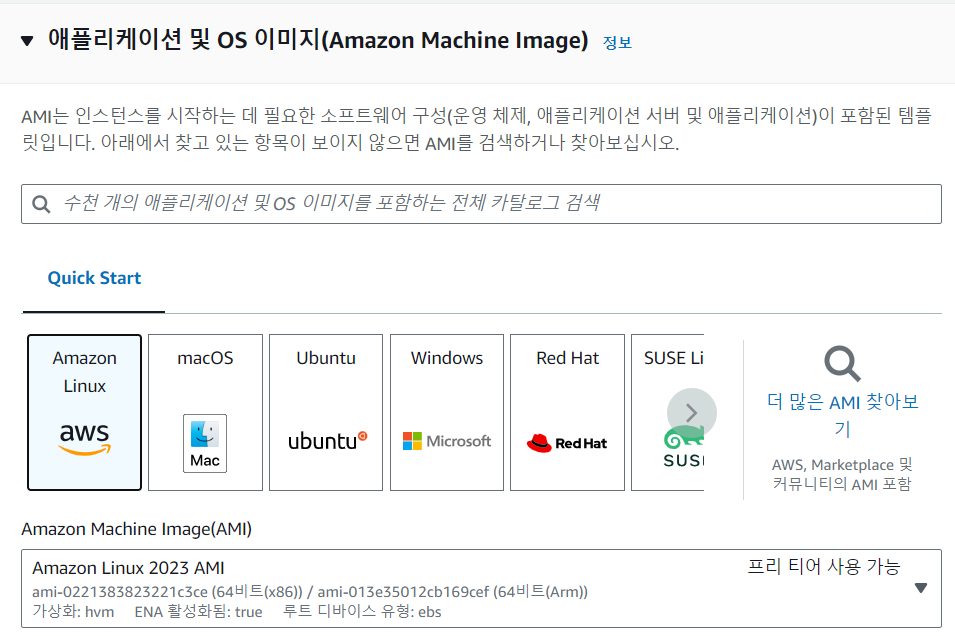
Task: Click the 가상화: hvm text
Action: (x=73, y=612)
